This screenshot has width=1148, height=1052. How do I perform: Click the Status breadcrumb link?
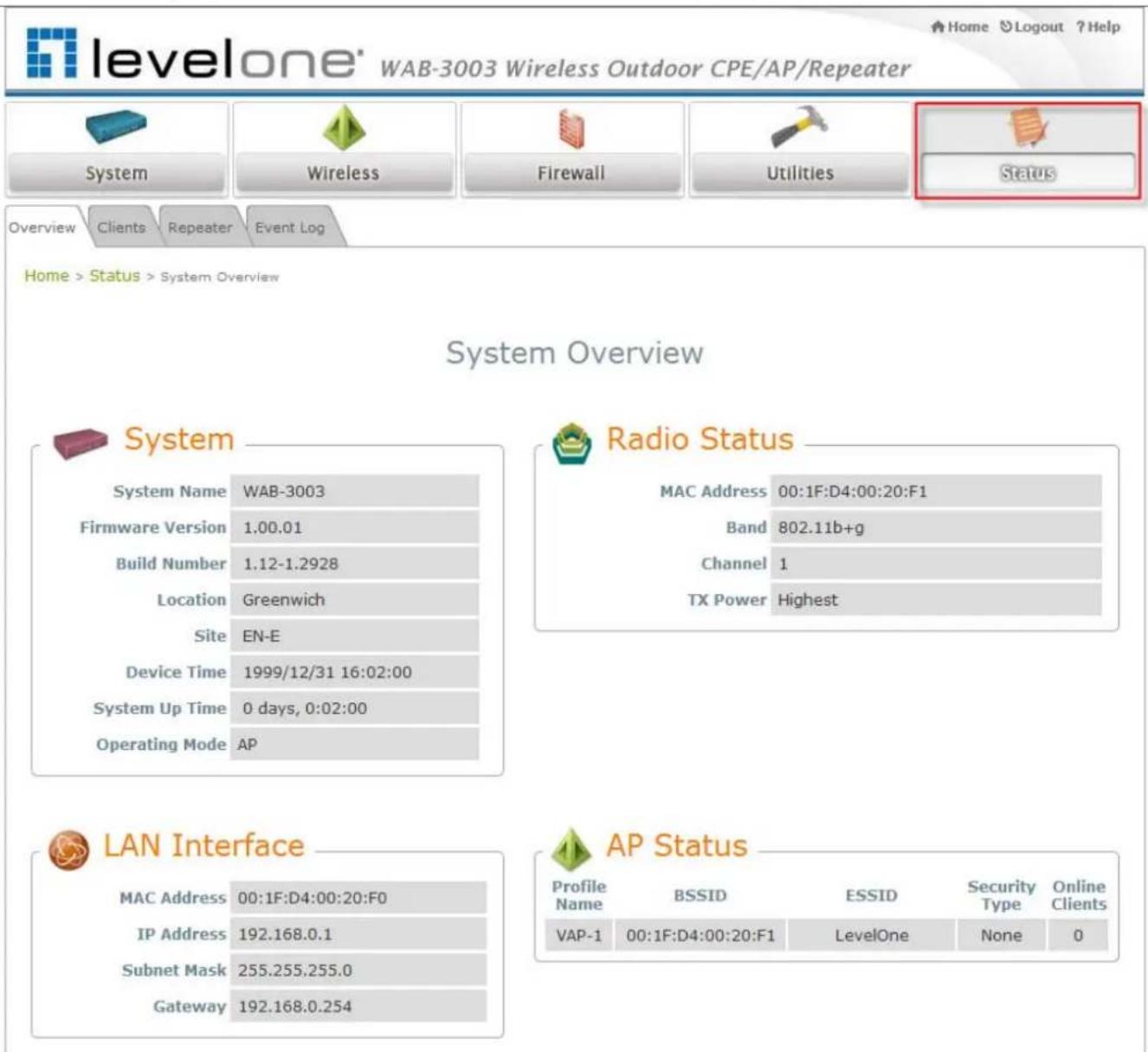pos(114,275)
